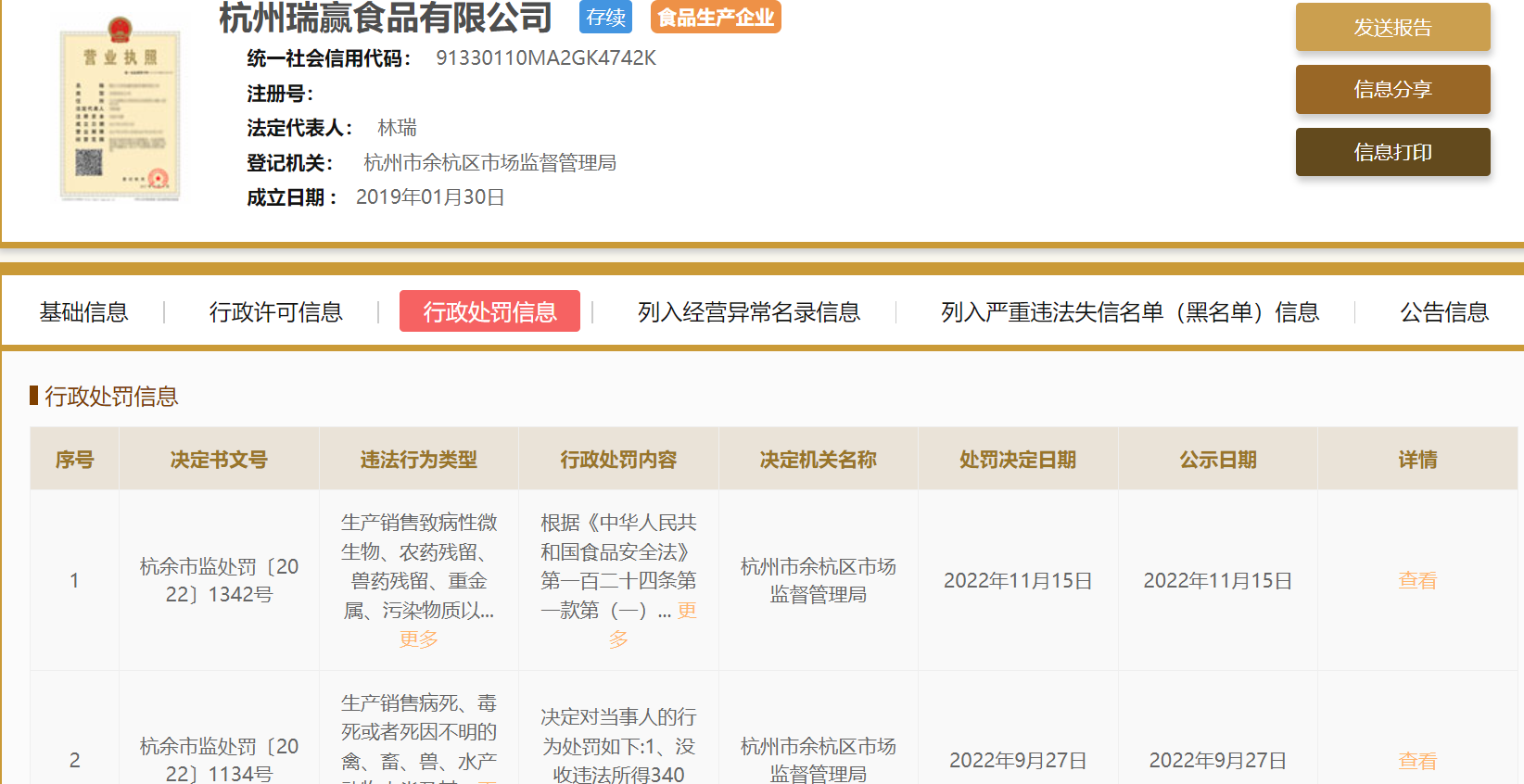Expand 更多 under 生产销售致病性微生物 violation type
1524x784 pixels.
pos(418,639)
